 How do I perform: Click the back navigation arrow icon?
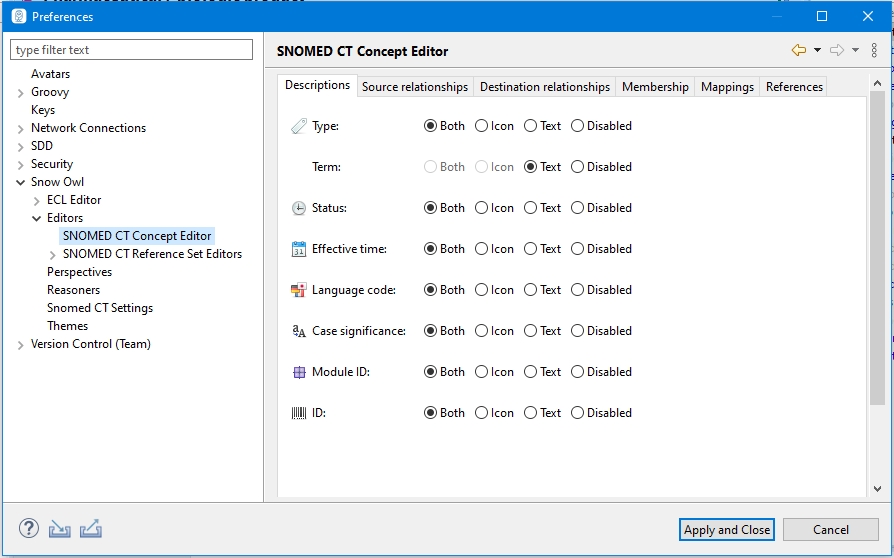point(798,50)
